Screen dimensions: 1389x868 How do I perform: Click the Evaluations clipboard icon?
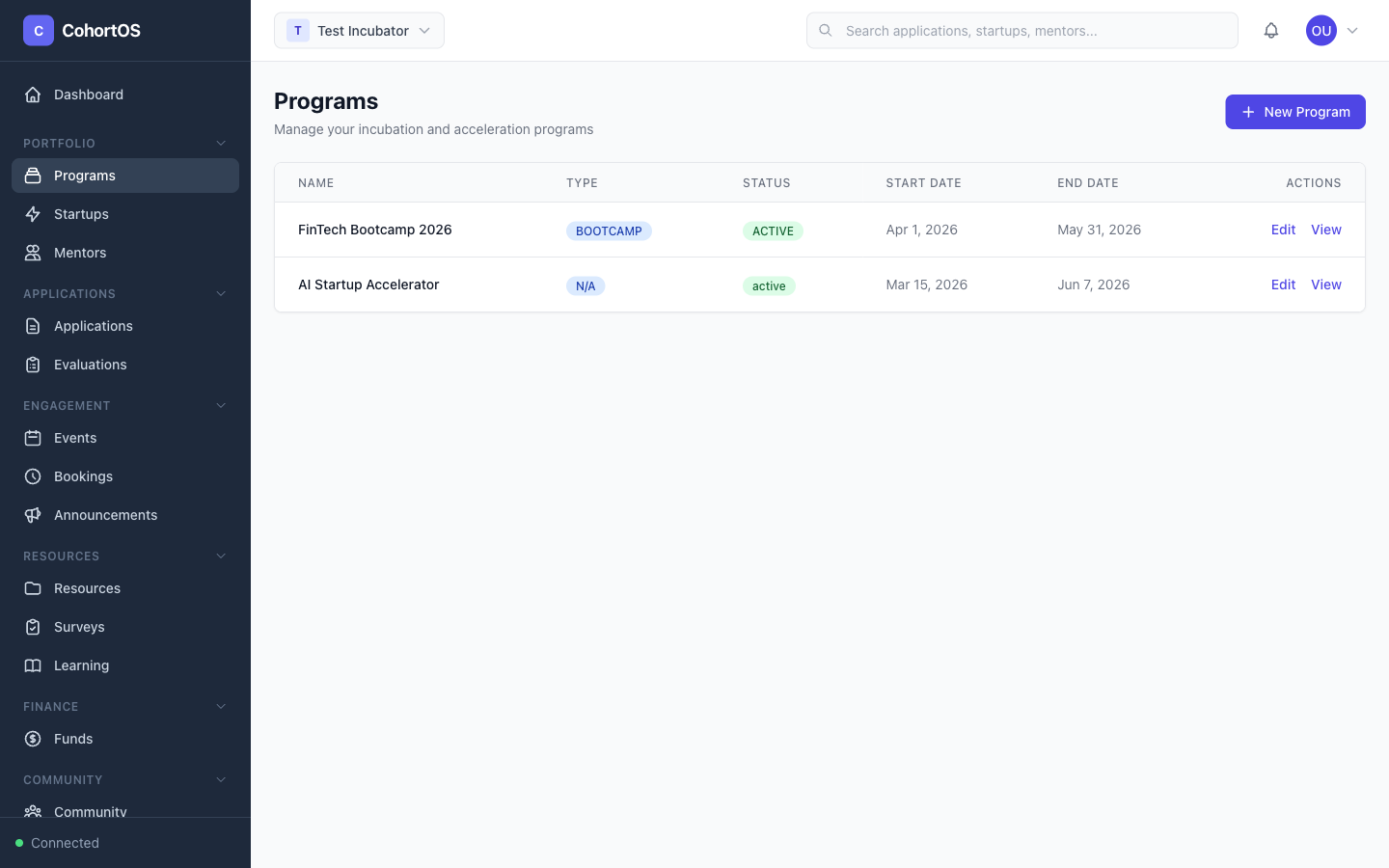click(33, 365)
